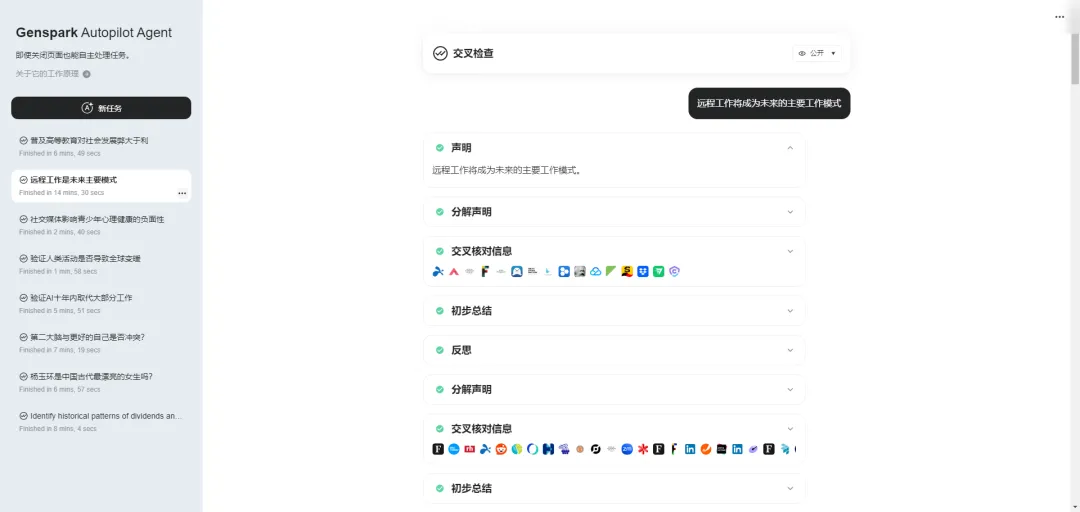
Task: Click the blue Zoom source icon
Action: tap(627, 449)
